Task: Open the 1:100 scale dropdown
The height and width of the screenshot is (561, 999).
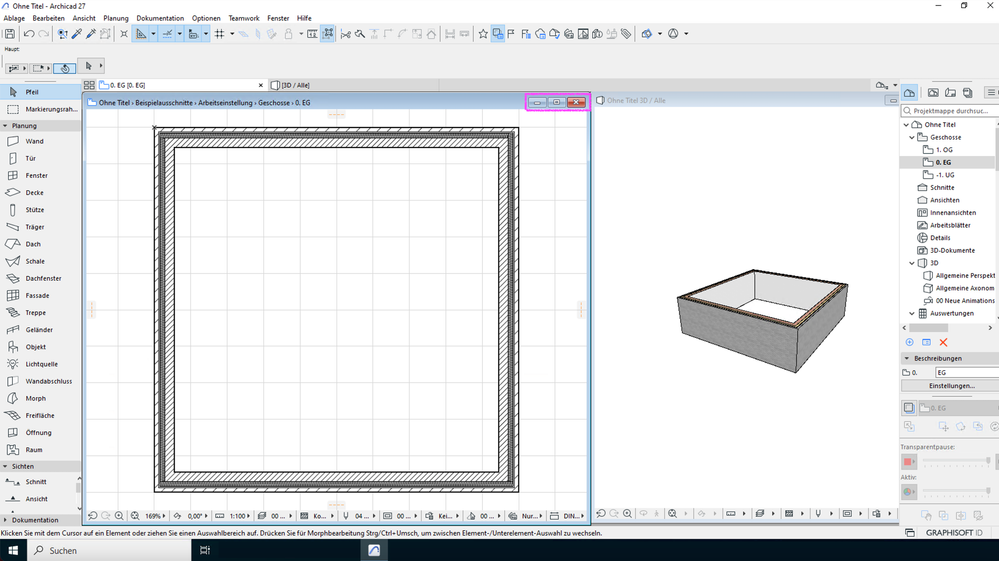Action: pyautogui.click(x=238, y=516)
